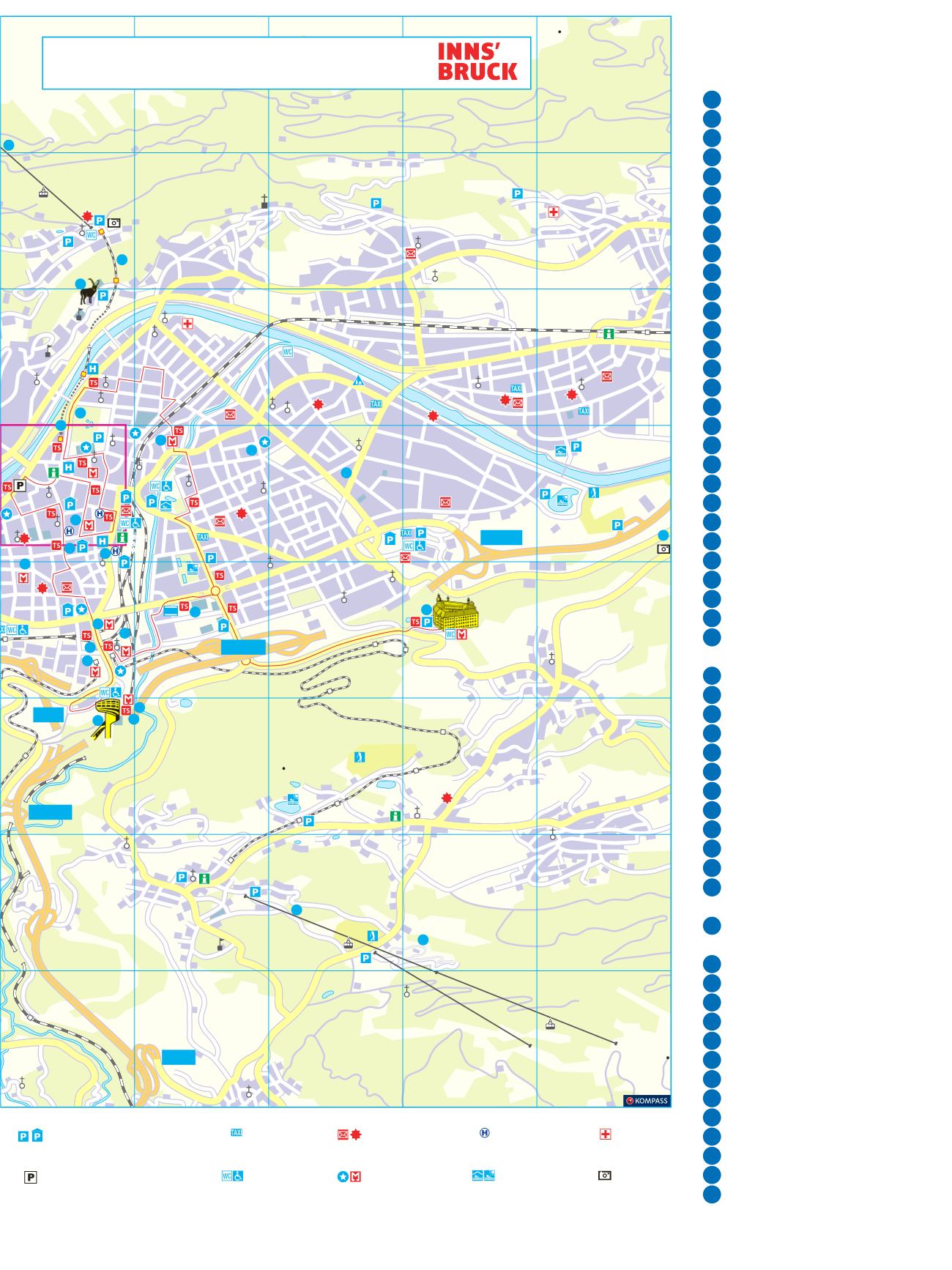952x1270 pixels.
Task: Click blue dot beside the ibex icon
Action: [81, 283]
